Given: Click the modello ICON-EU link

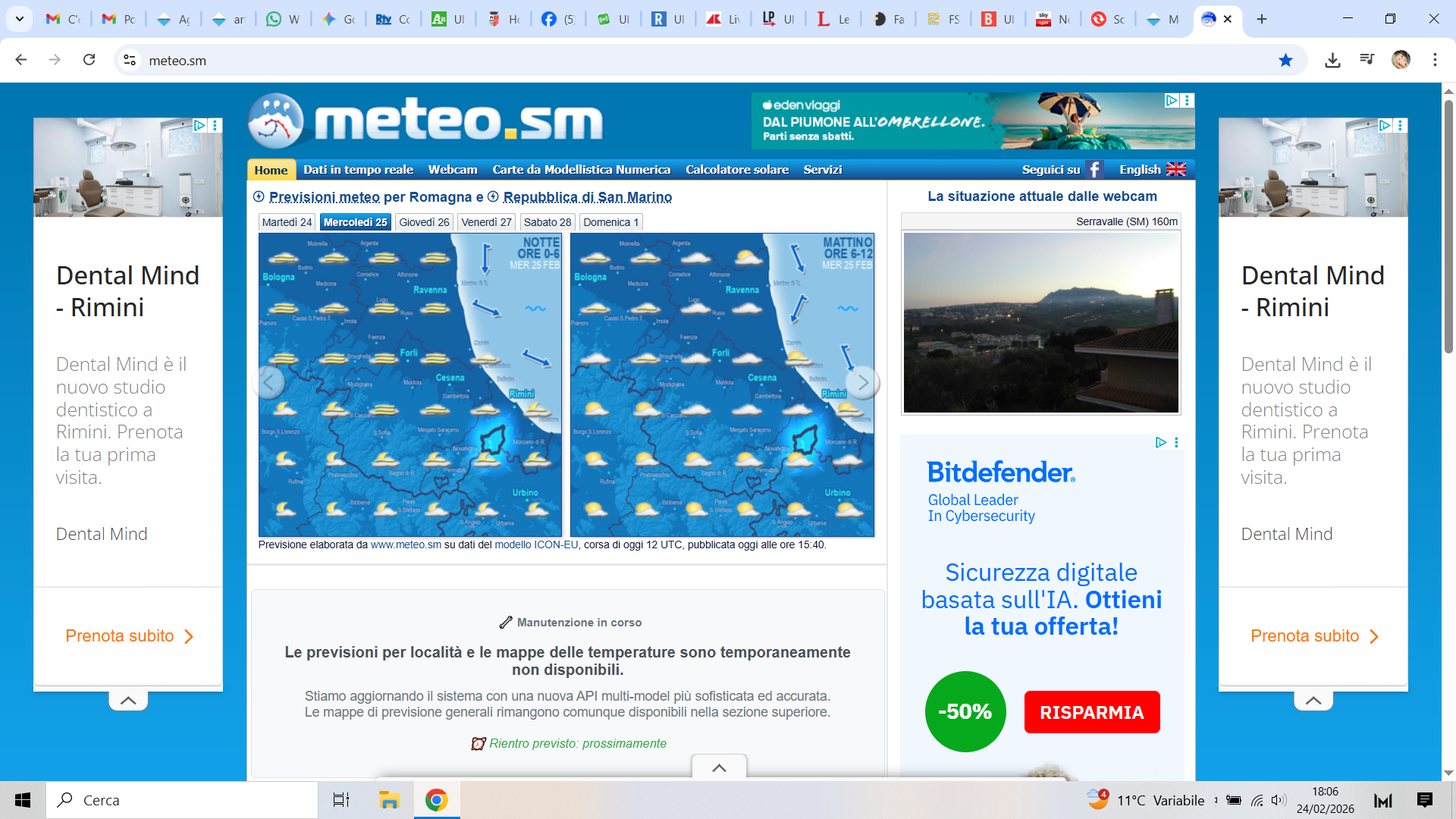Looking at the screenshot, I should (x=535, y=545).
